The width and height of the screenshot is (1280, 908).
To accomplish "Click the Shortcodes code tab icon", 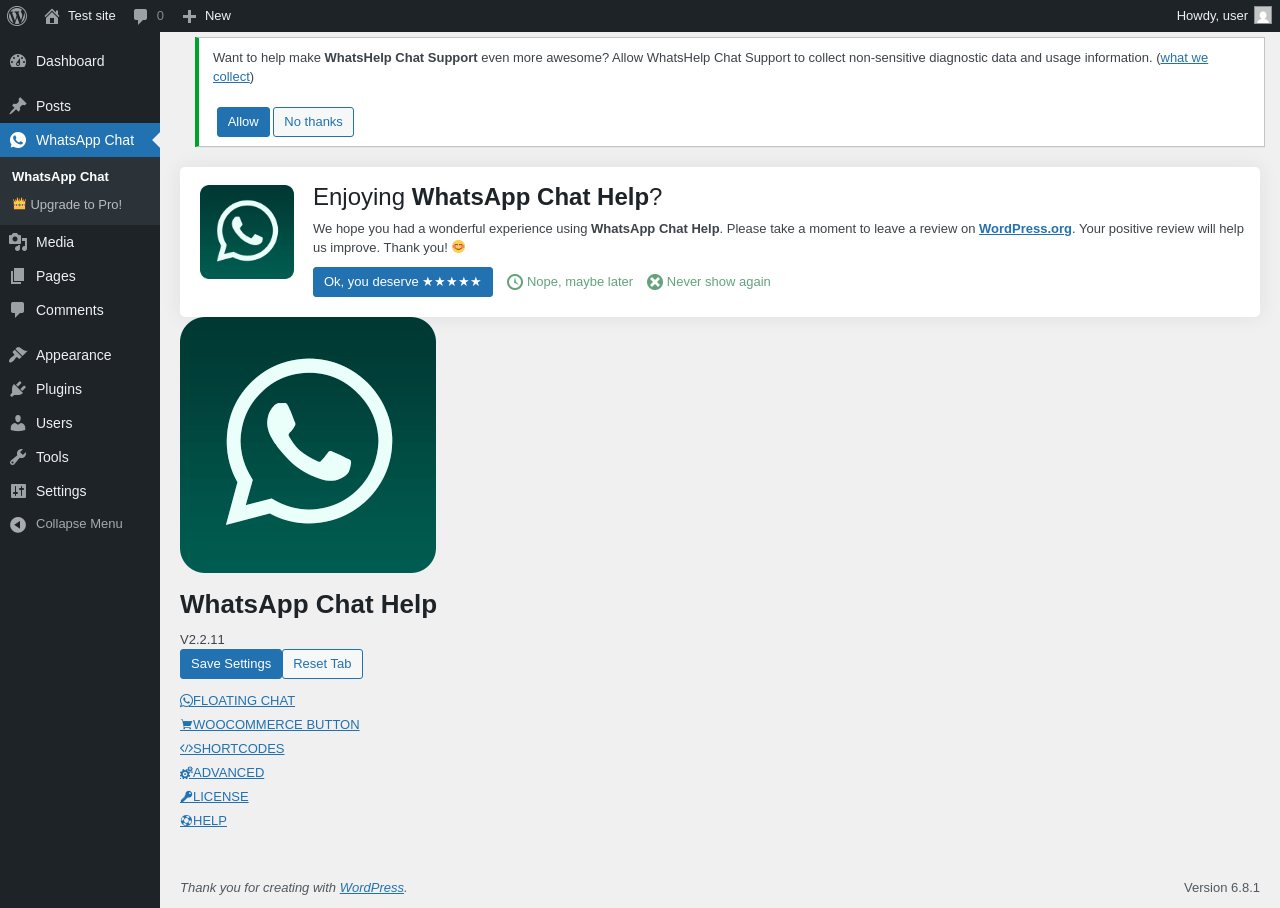I will (186, 748).
